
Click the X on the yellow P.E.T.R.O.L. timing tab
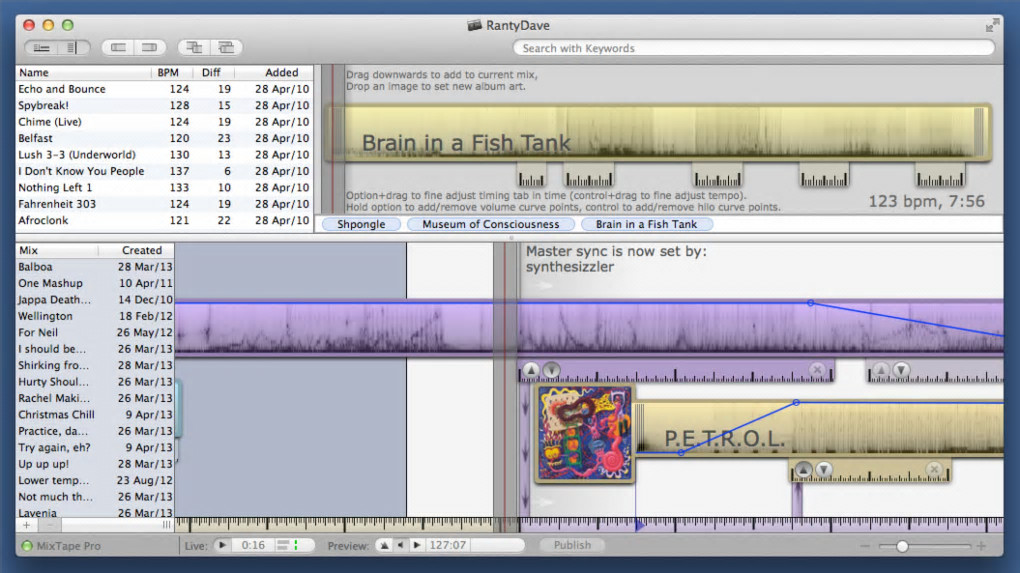coord(934,469)
